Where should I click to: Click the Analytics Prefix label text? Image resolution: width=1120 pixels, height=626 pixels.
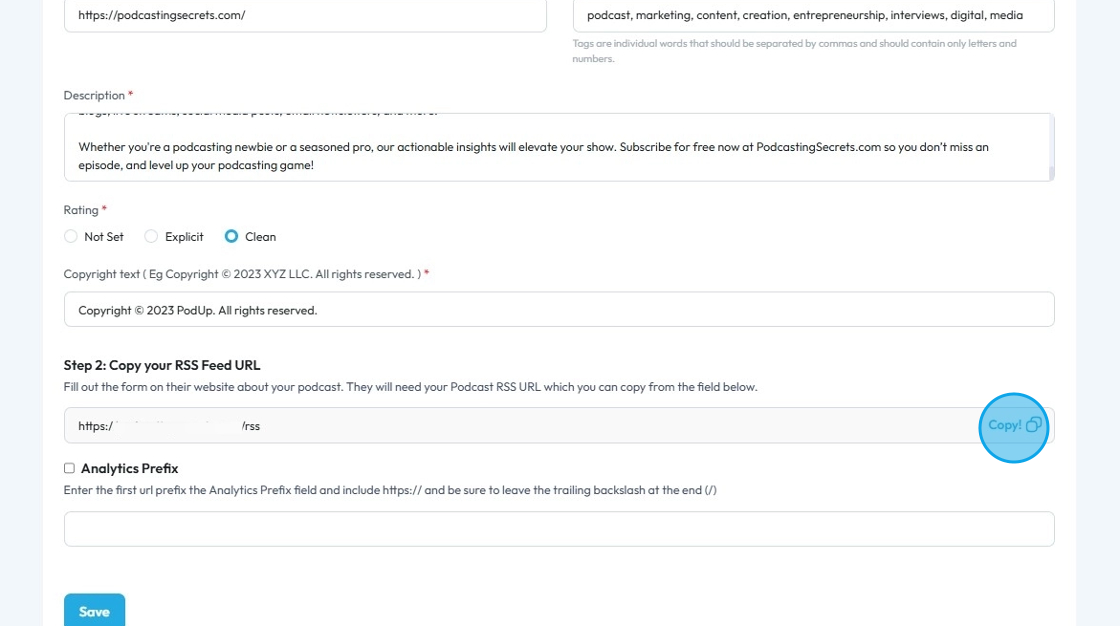pos(129,468)
